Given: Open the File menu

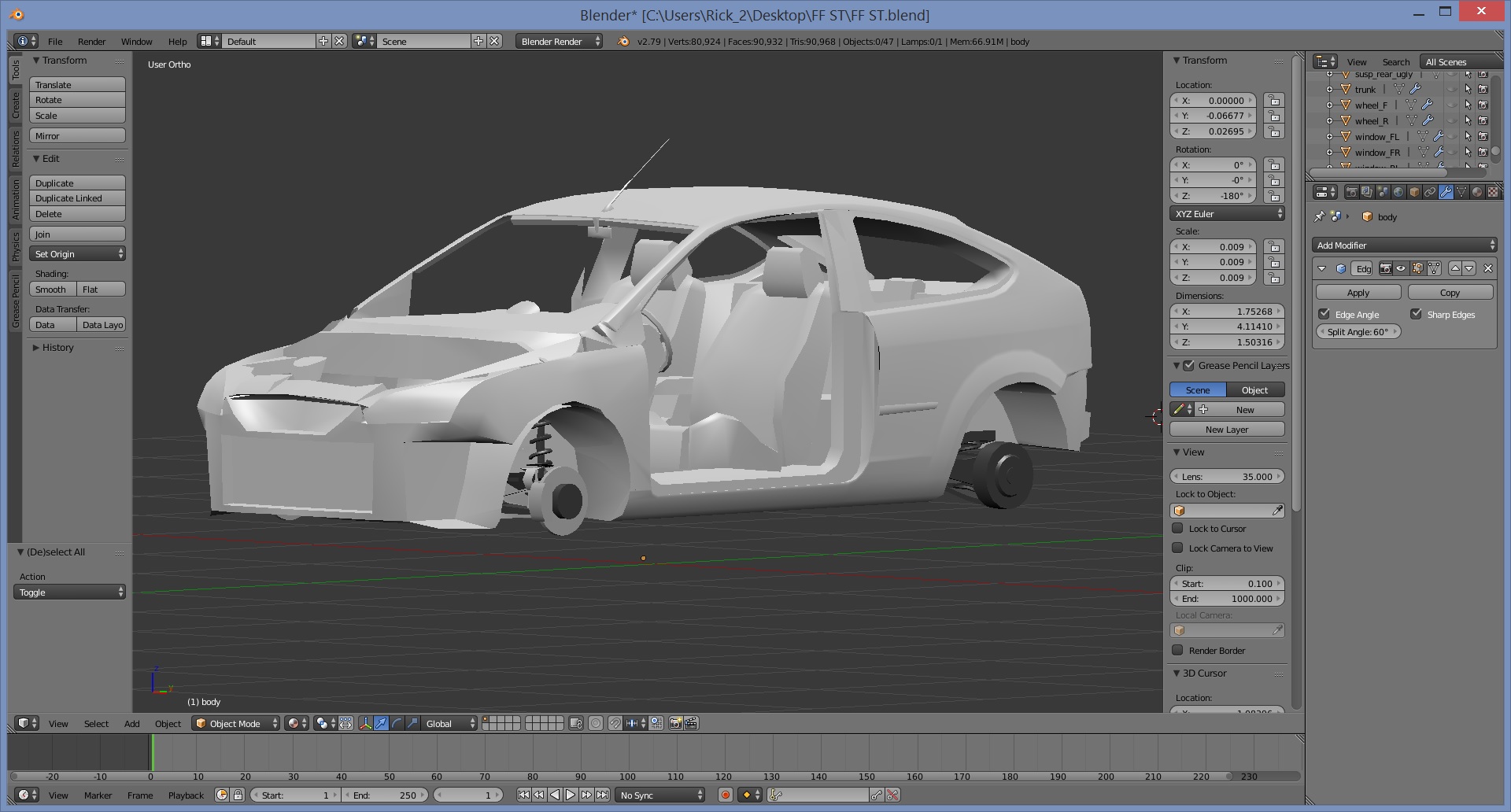Looking at the screenshot, I should (x=55, y=41).
